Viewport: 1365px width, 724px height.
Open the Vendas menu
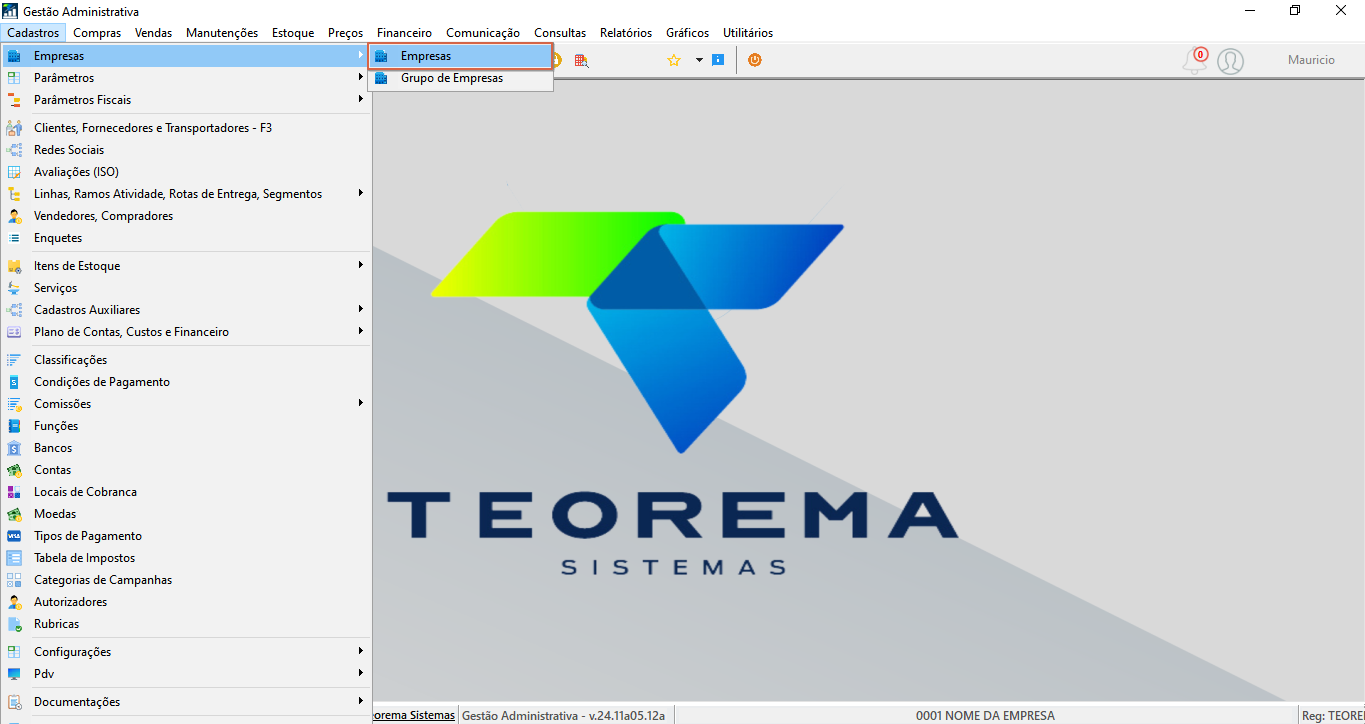click(154, 33)
